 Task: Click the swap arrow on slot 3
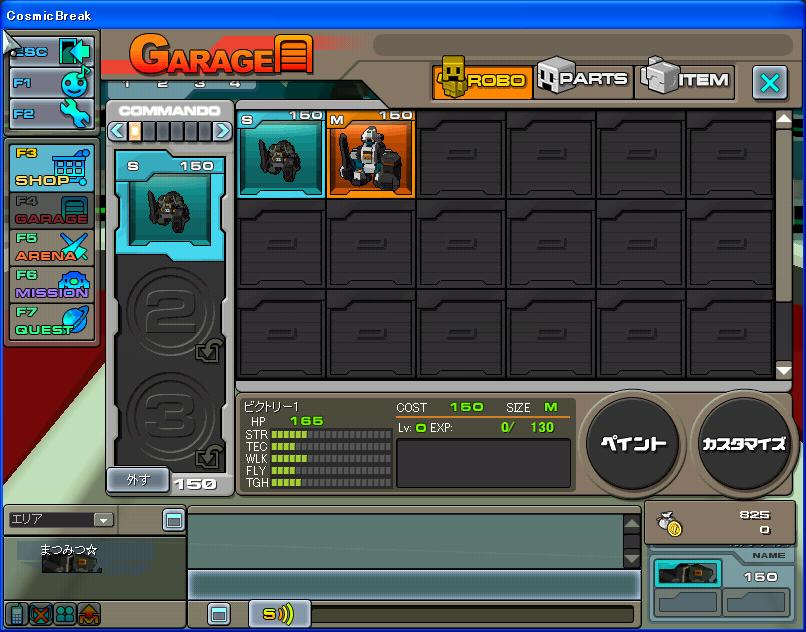(210, 456)
